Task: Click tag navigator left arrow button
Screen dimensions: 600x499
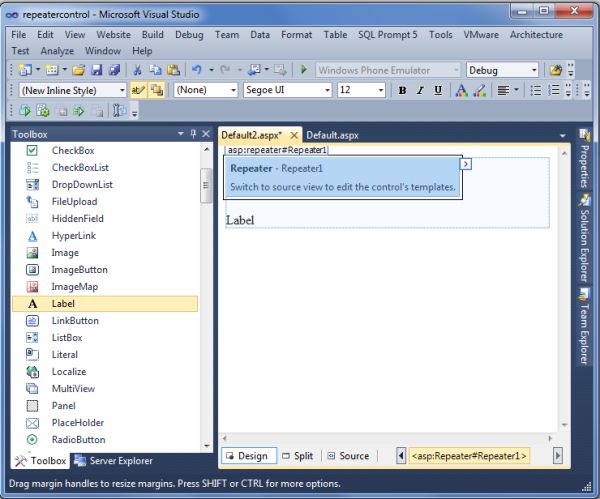Action: coord(401,456)
